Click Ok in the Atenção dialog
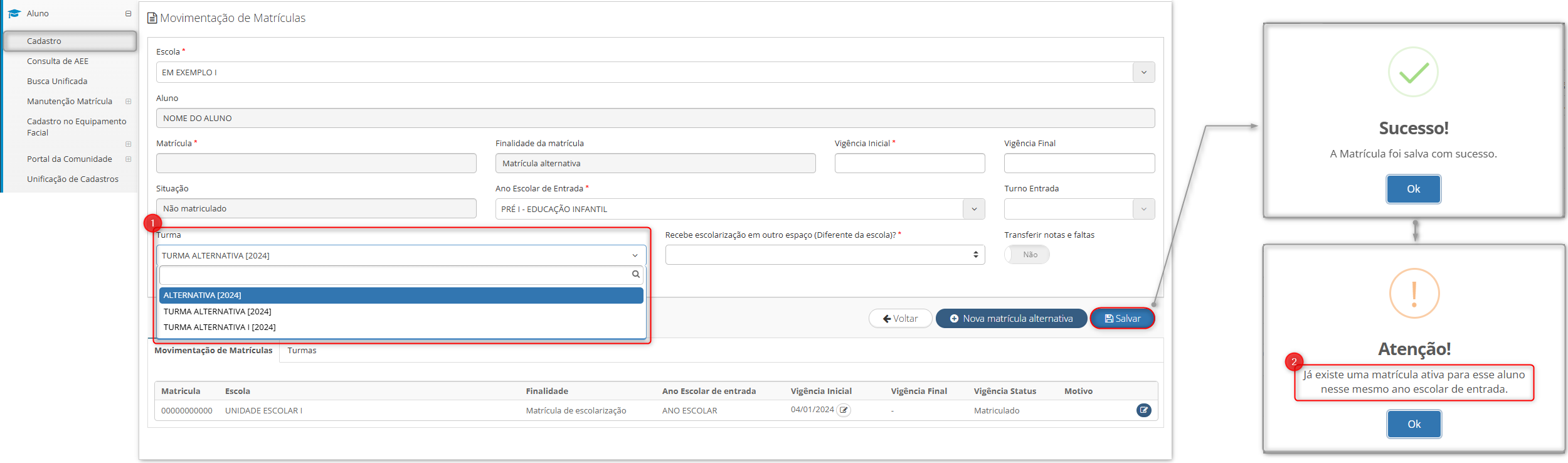Viewport: 1568px width, 463px height. pos(1414,424)
